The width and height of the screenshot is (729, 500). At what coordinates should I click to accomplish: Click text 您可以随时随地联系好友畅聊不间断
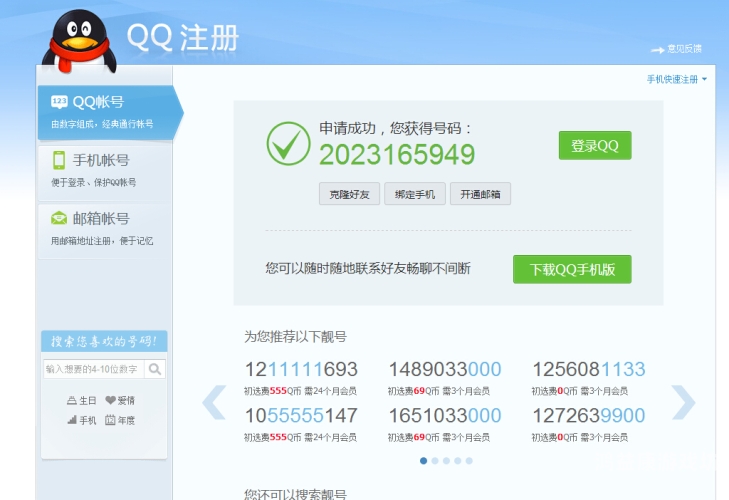(368, 268)
